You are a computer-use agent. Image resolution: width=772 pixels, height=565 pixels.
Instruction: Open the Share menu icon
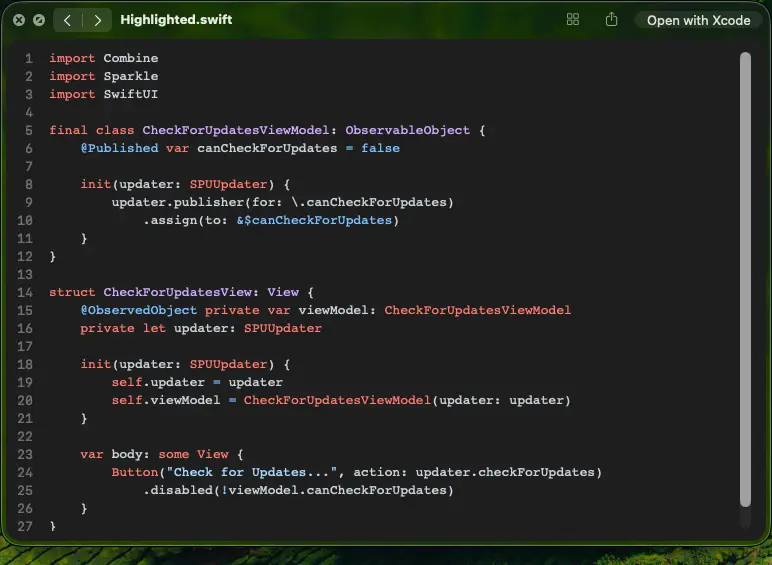611,20
